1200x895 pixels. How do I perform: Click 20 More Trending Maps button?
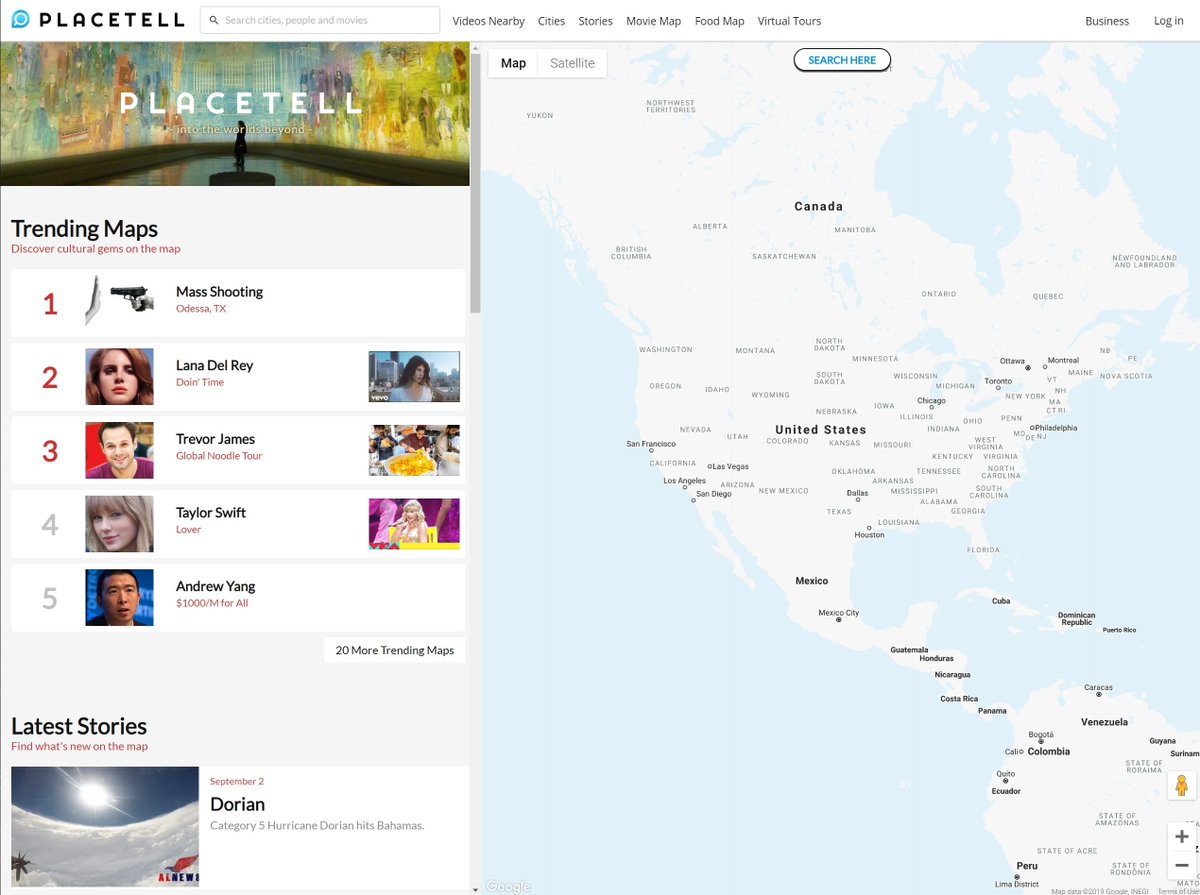tap(394, 650)
